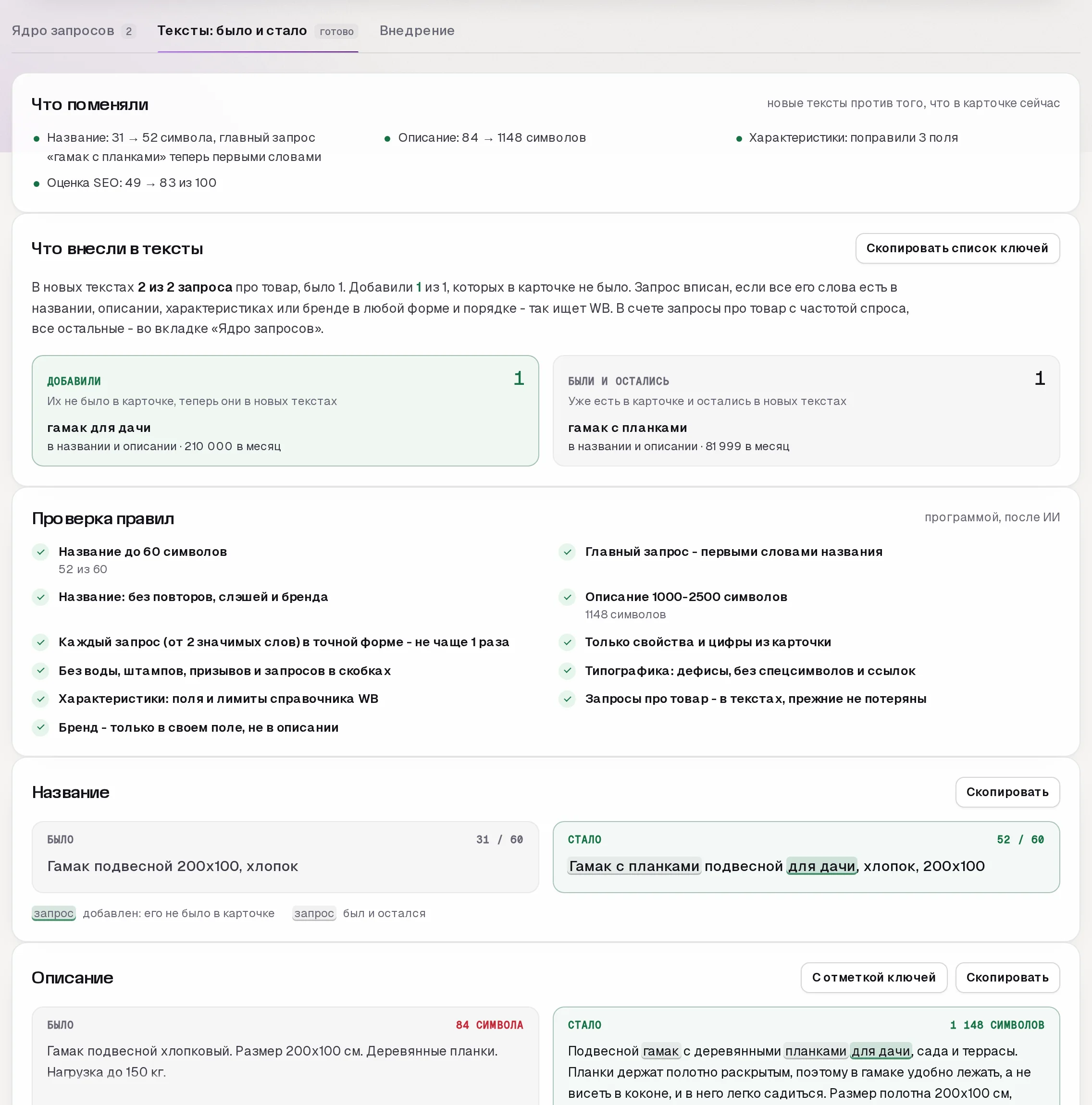Click checkmark icon beside «Название до 60 символов»

point(41,552)
